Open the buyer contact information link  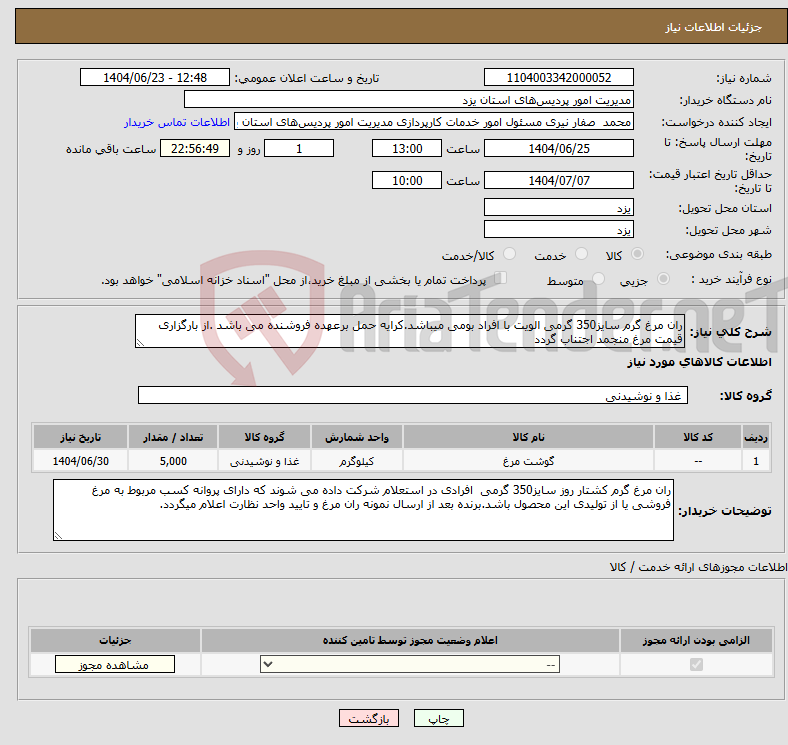[177, 122]
